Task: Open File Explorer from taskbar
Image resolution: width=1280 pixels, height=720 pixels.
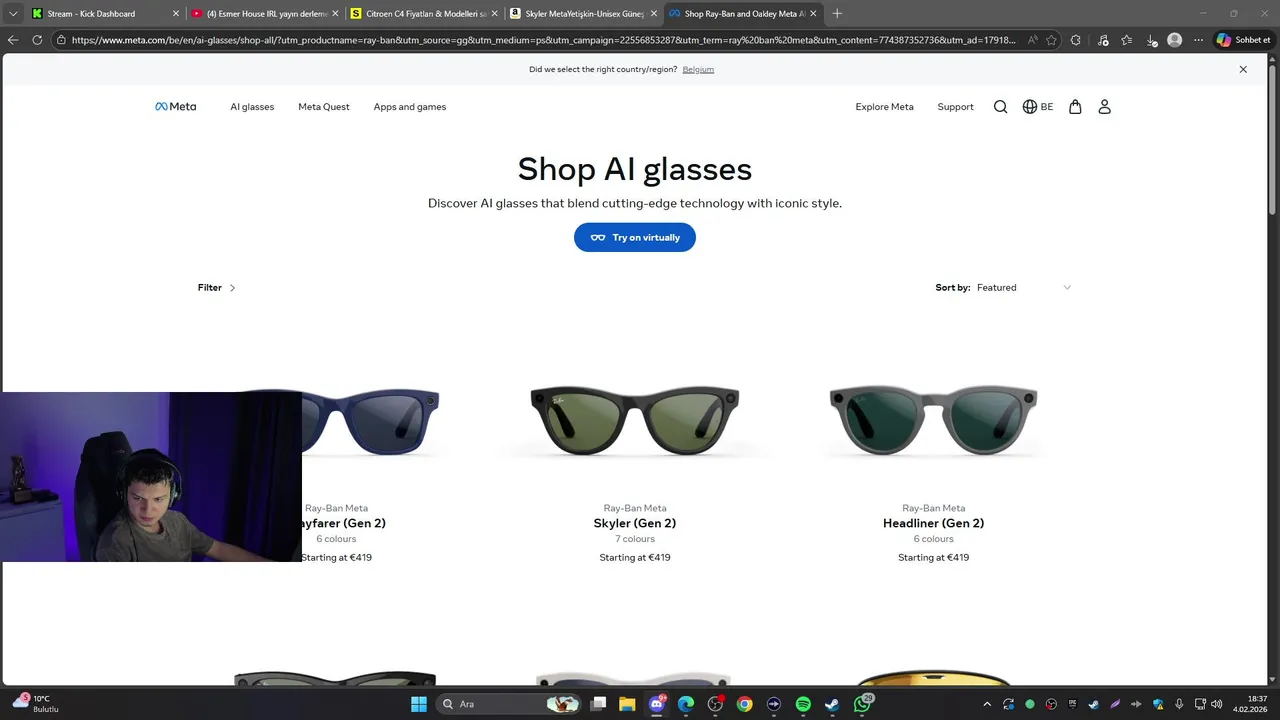Action: coord(627,704)
